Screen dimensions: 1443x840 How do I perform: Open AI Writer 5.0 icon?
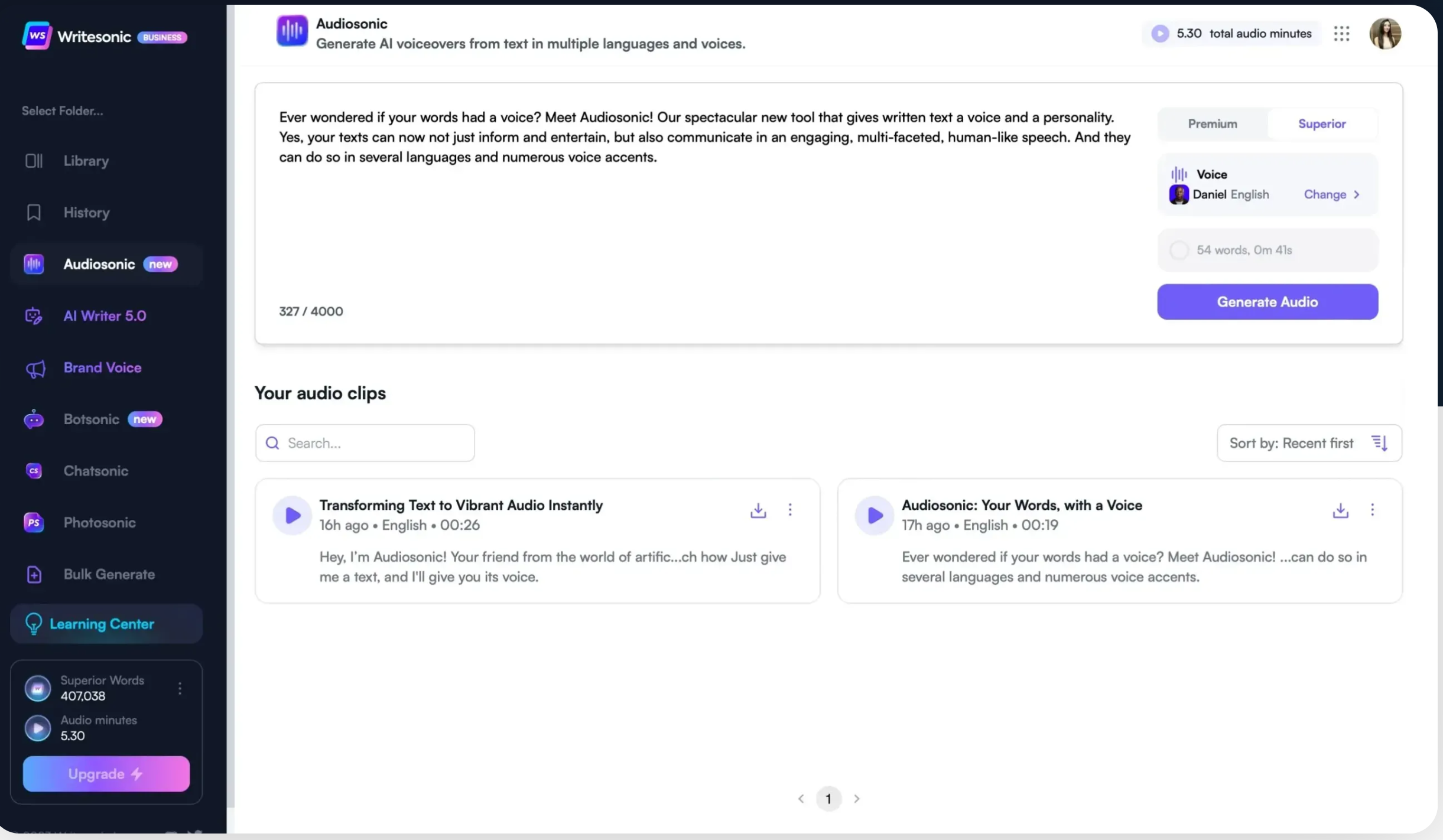pos(34,316)
